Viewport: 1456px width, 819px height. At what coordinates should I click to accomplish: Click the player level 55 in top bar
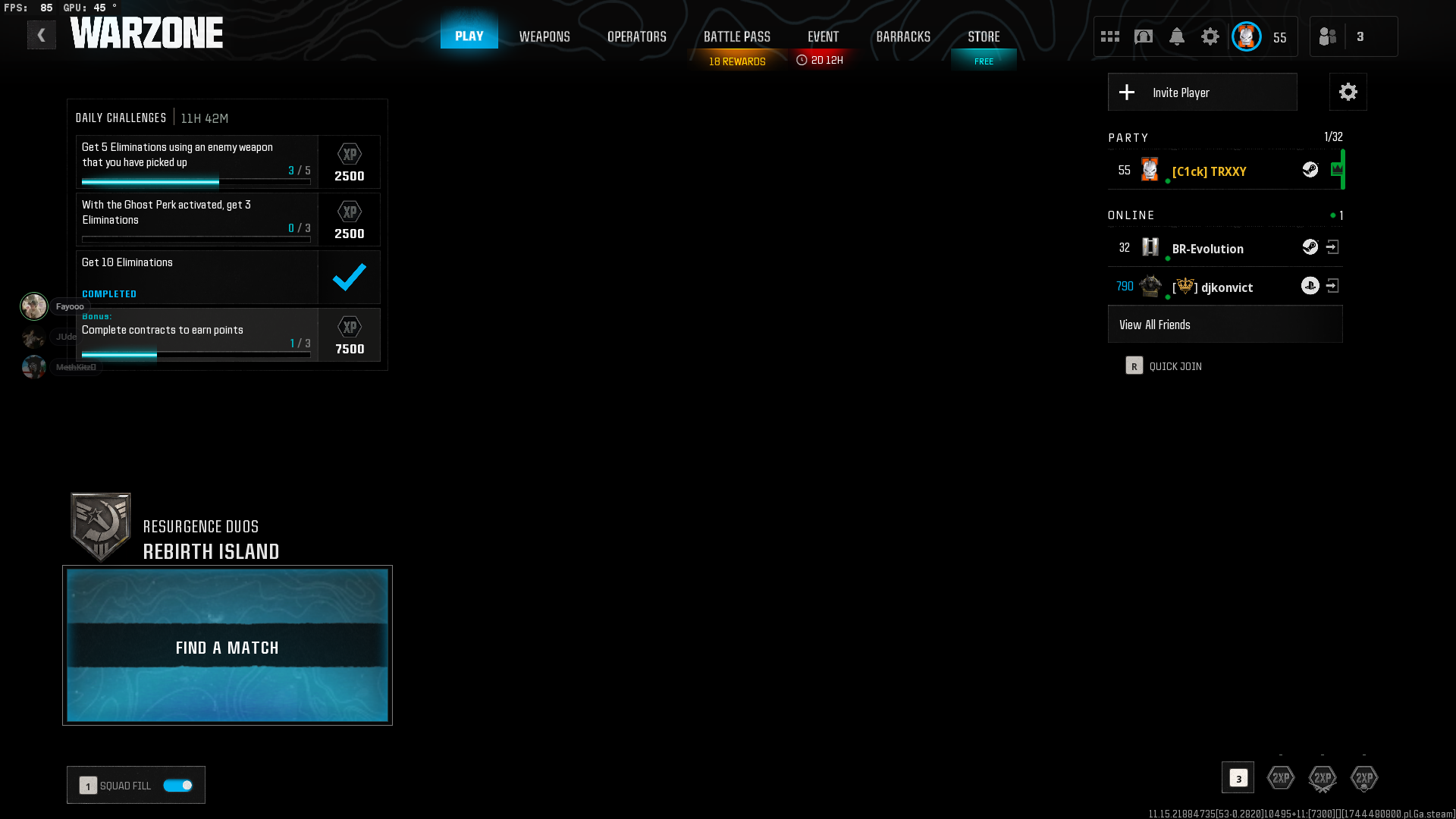pyautogui.click(x=1280, y=37)
